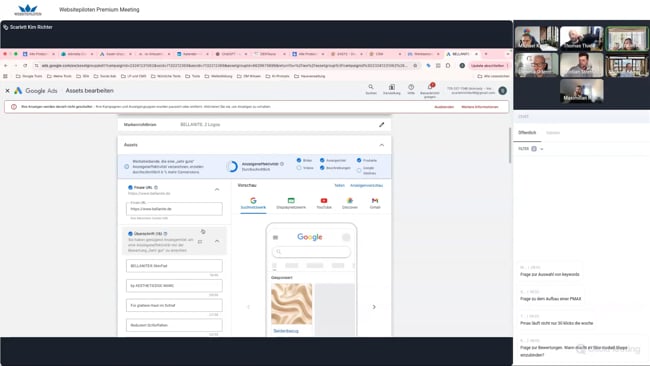Toggle the Anzeigentitel checkbox
The image size is (650, 366).
[322, 160]
